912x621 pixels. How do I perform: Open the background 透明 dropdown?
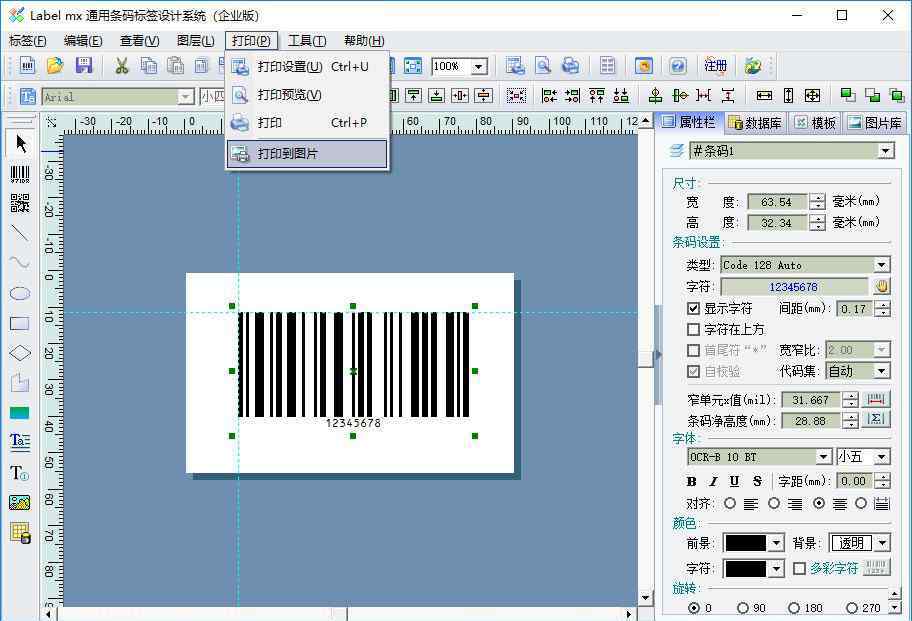882,543
